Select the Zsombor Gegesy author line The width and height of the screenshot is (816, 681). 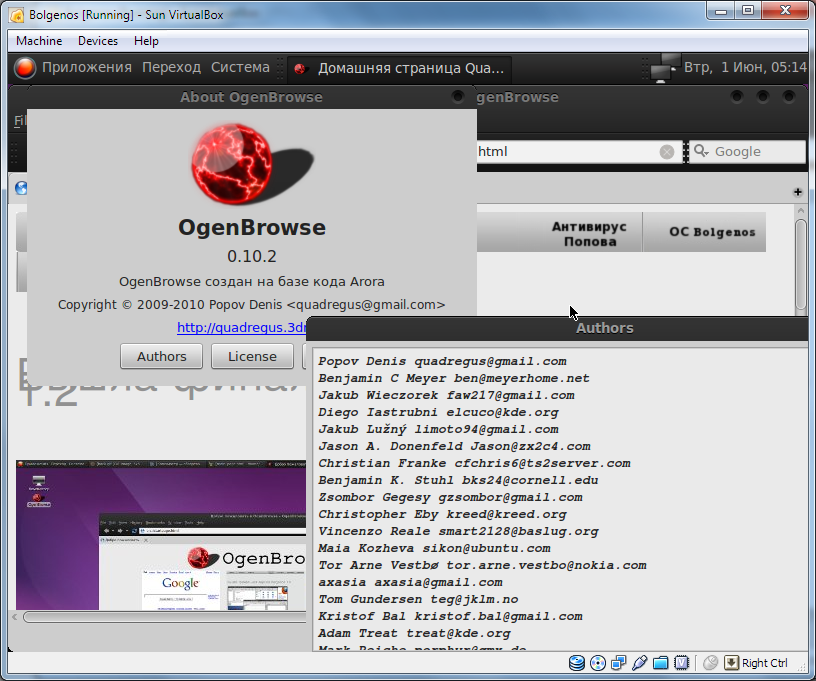pos(450,497)
